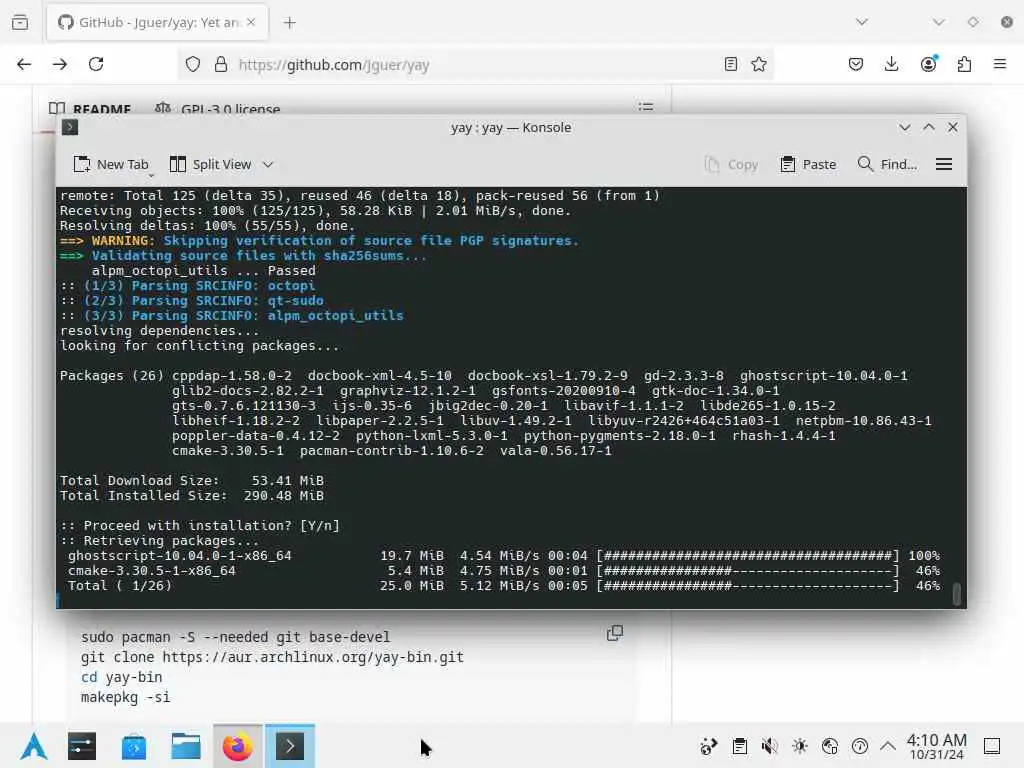Show site security padlock info
The width and height of the screenshot is (1024, 768).
[x=221, y=65]
